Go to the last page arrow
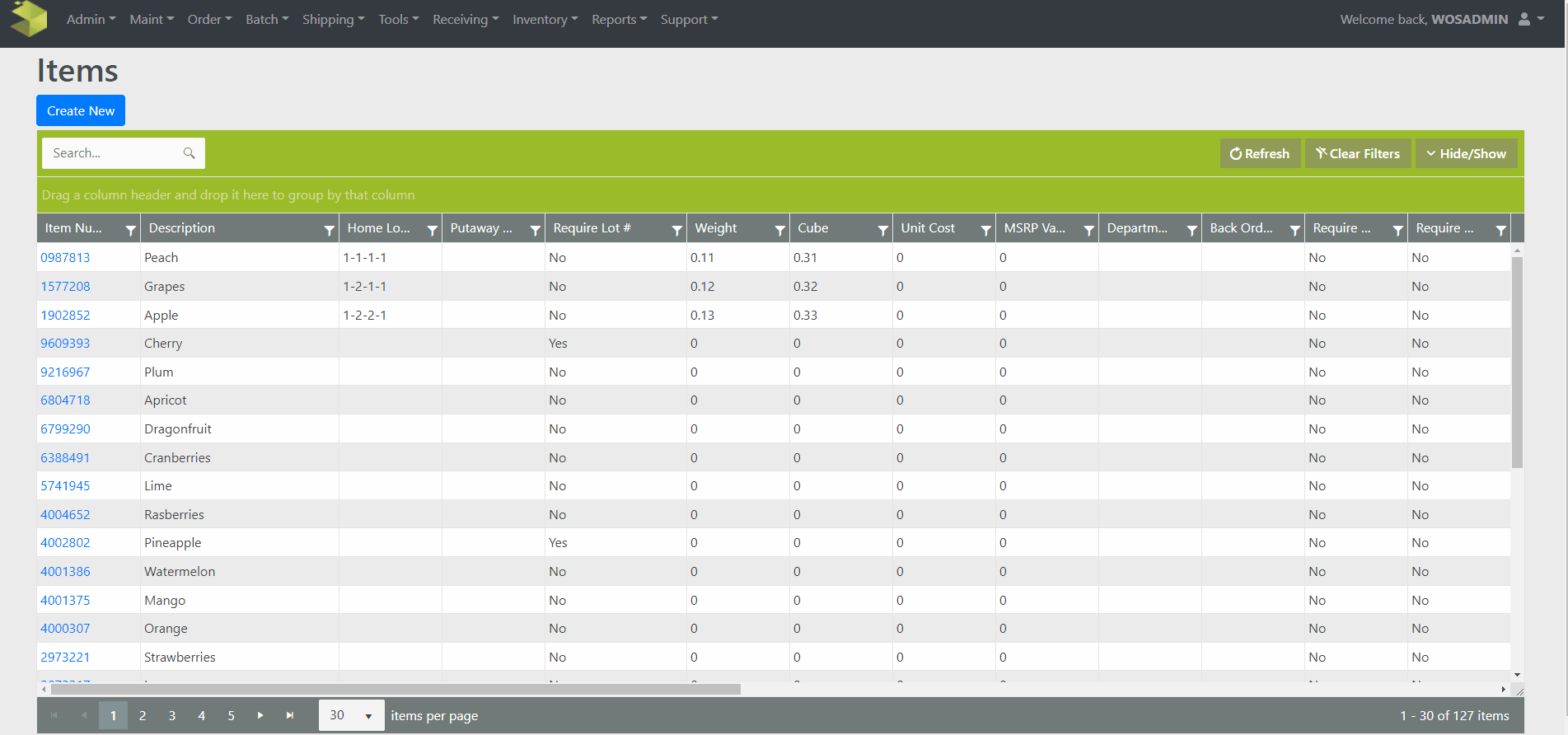The image size is (1568, 735). (x=290, y=715)
